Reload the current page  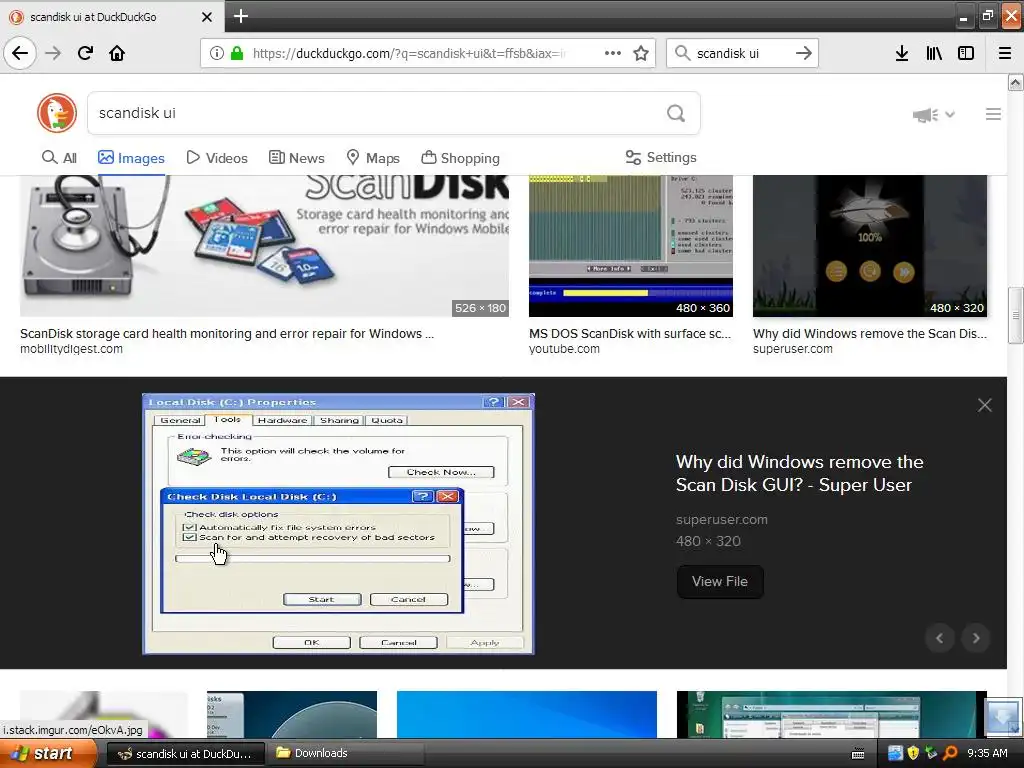click(x=85, y=53)
